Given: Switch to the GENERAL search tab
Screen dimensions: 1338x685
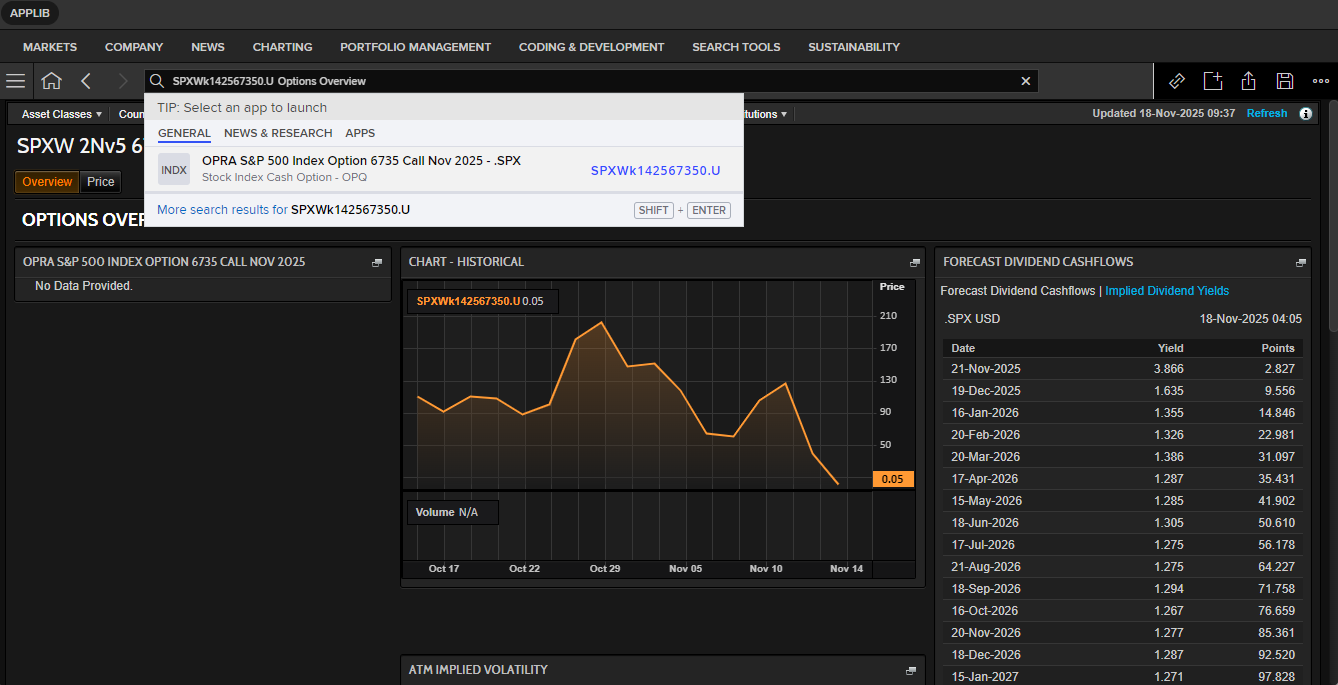Looking at the screenshot, I should pos(184,133).
